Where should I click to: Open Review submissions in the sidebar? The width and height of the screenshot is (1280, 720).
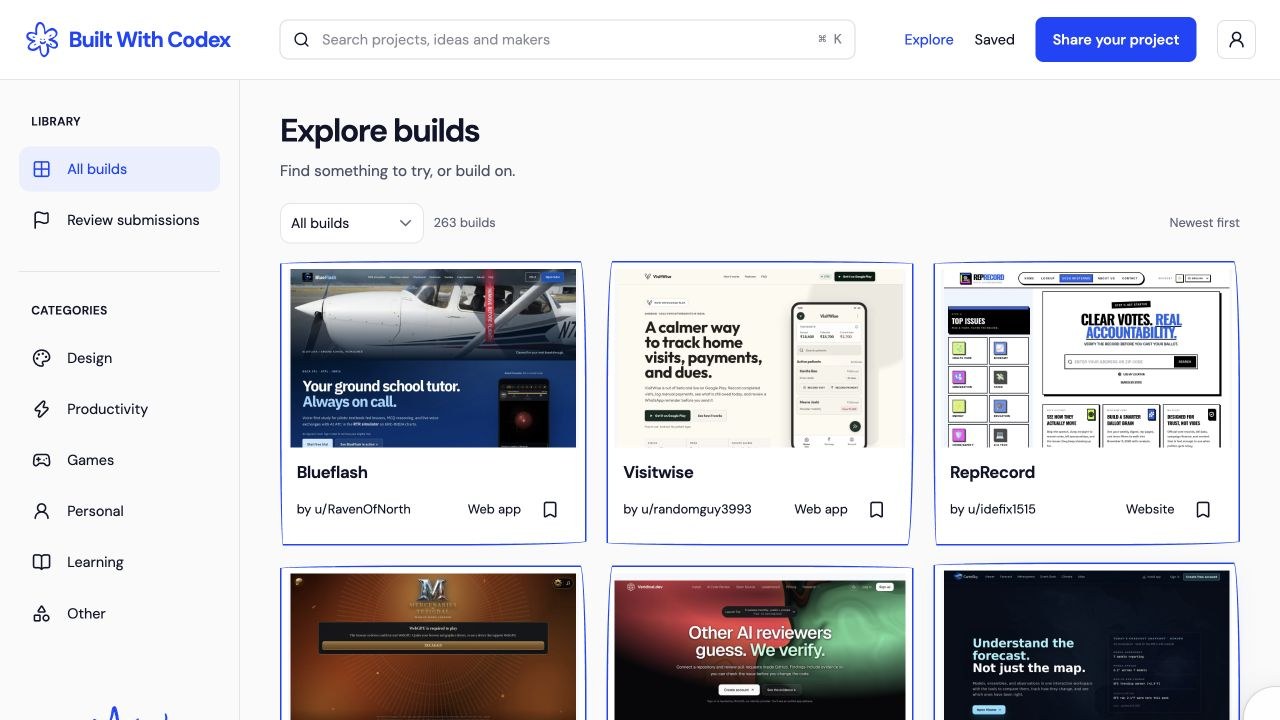click(119, 220)
